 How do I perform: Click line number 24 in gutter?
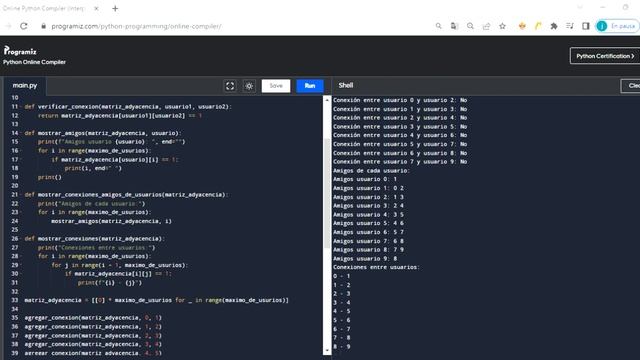(15, 221)
